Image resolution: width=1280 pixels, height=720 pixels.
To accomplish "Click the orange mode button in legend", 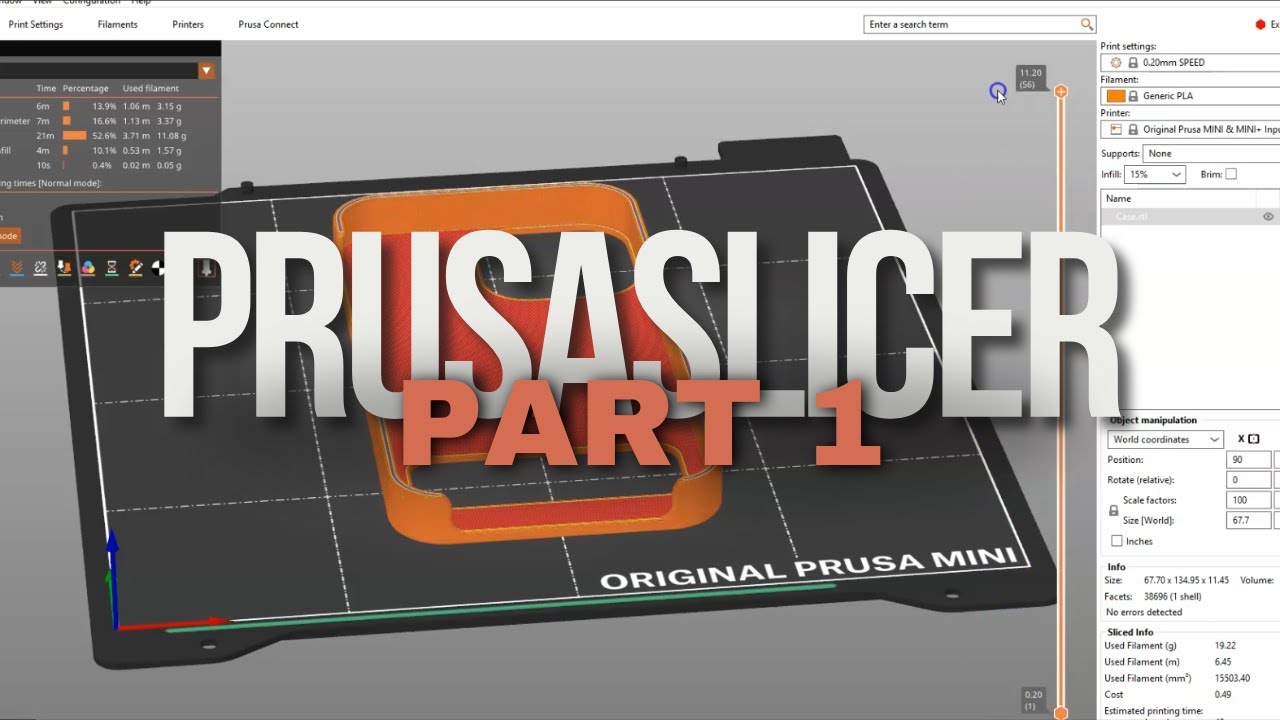I will pyautogui.click(x=10, y=236).
